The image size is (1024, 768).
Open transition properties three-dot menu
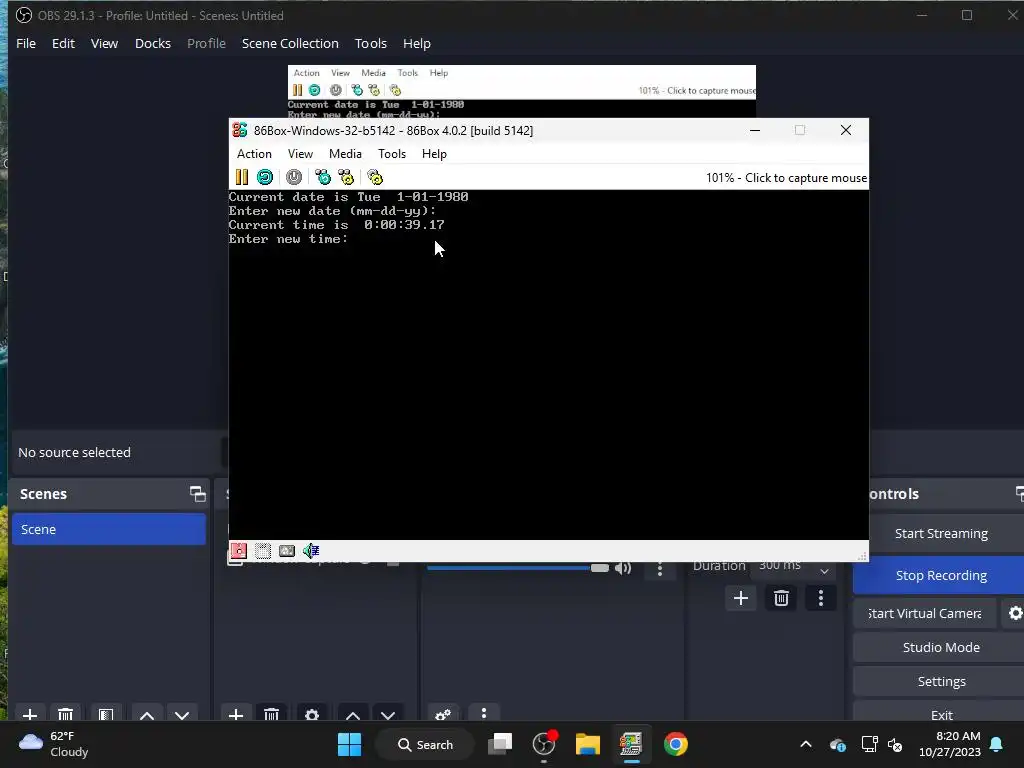[x=821, y=598]
